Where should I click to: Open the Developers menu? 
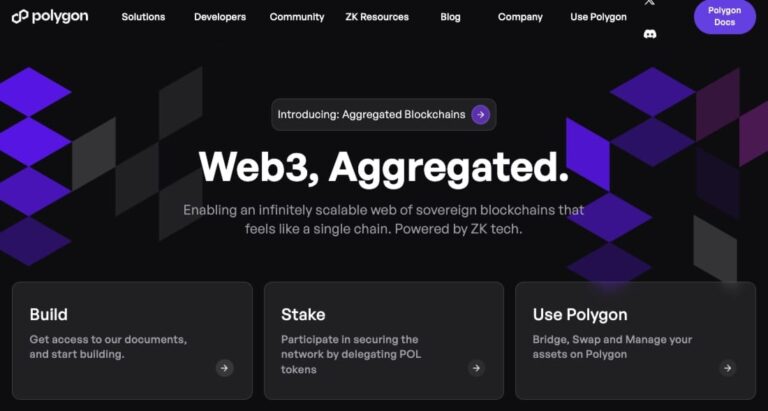coord(220,17)
